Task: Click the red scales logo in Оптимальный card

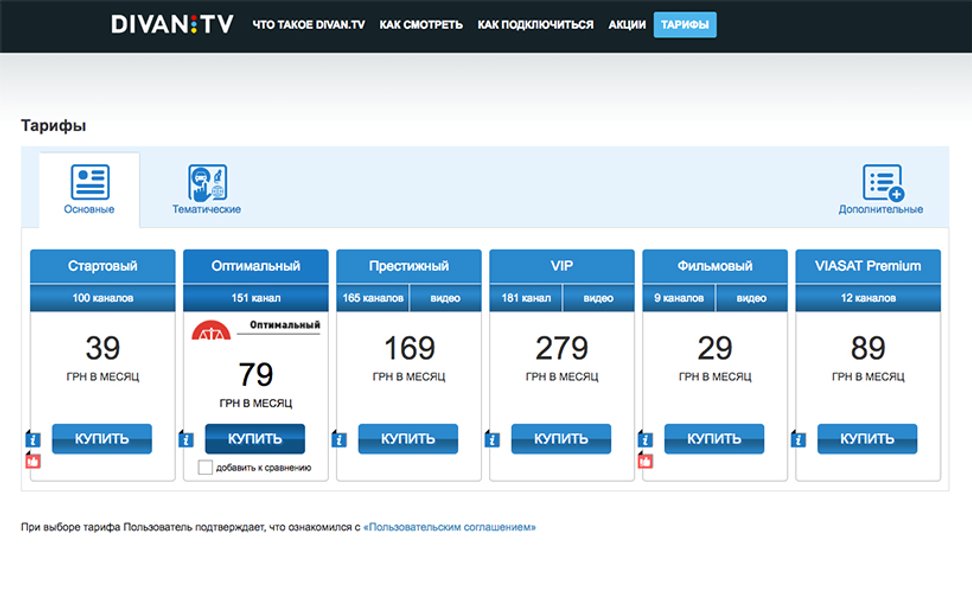Action: coord(211,331)
